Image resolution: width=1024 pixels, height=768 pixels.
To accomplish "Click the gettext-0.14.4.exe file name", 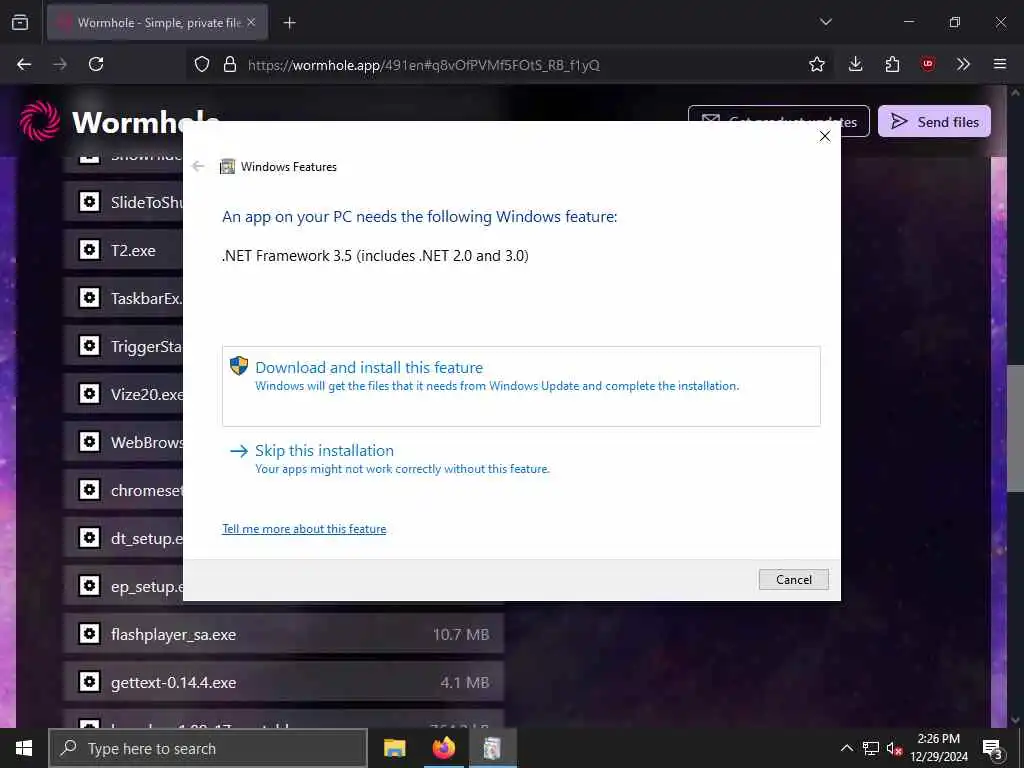I will coord(173,682).
